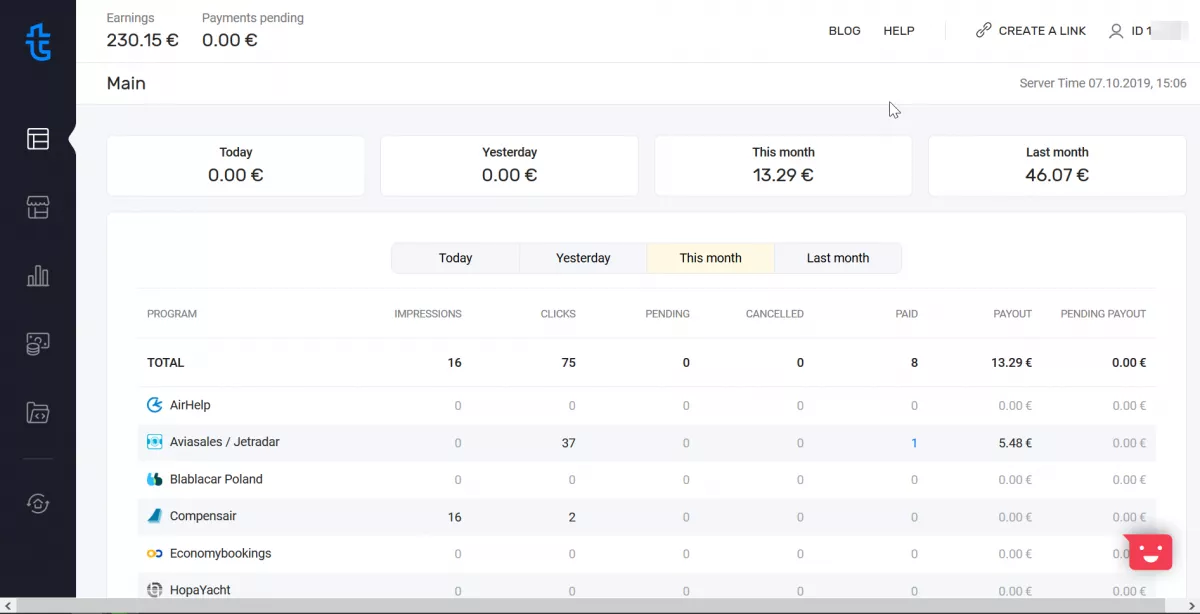Click Aviasales payout value 5.48 €

[1015, 443]
